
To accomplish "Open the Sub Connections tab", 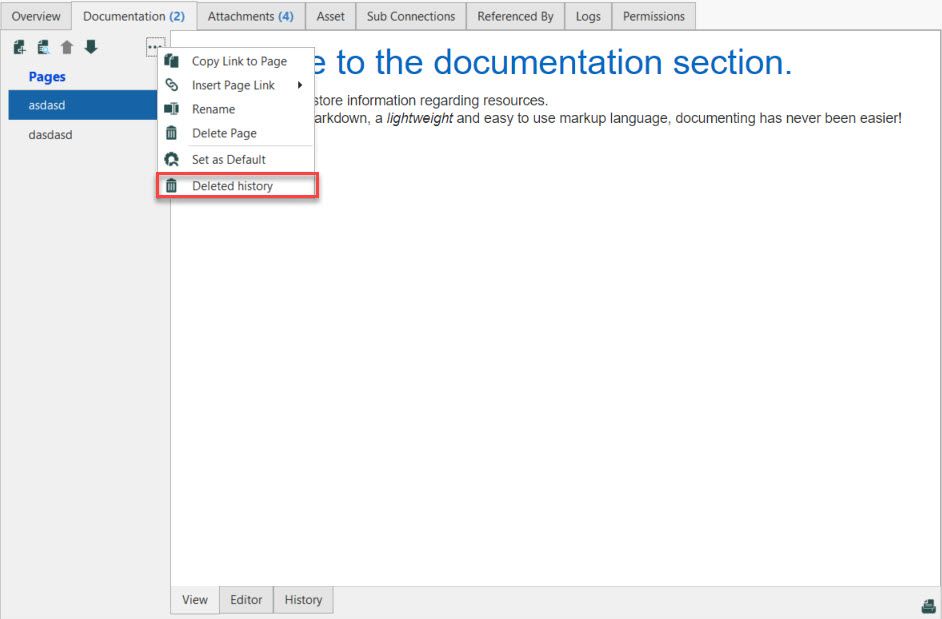I will [410, 15].
